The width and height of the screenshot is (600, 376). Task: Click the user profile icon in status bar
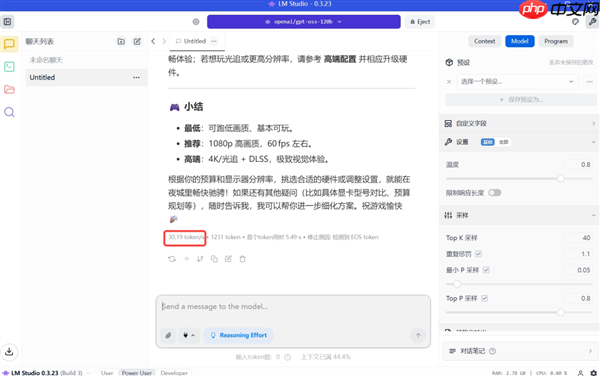580,373
